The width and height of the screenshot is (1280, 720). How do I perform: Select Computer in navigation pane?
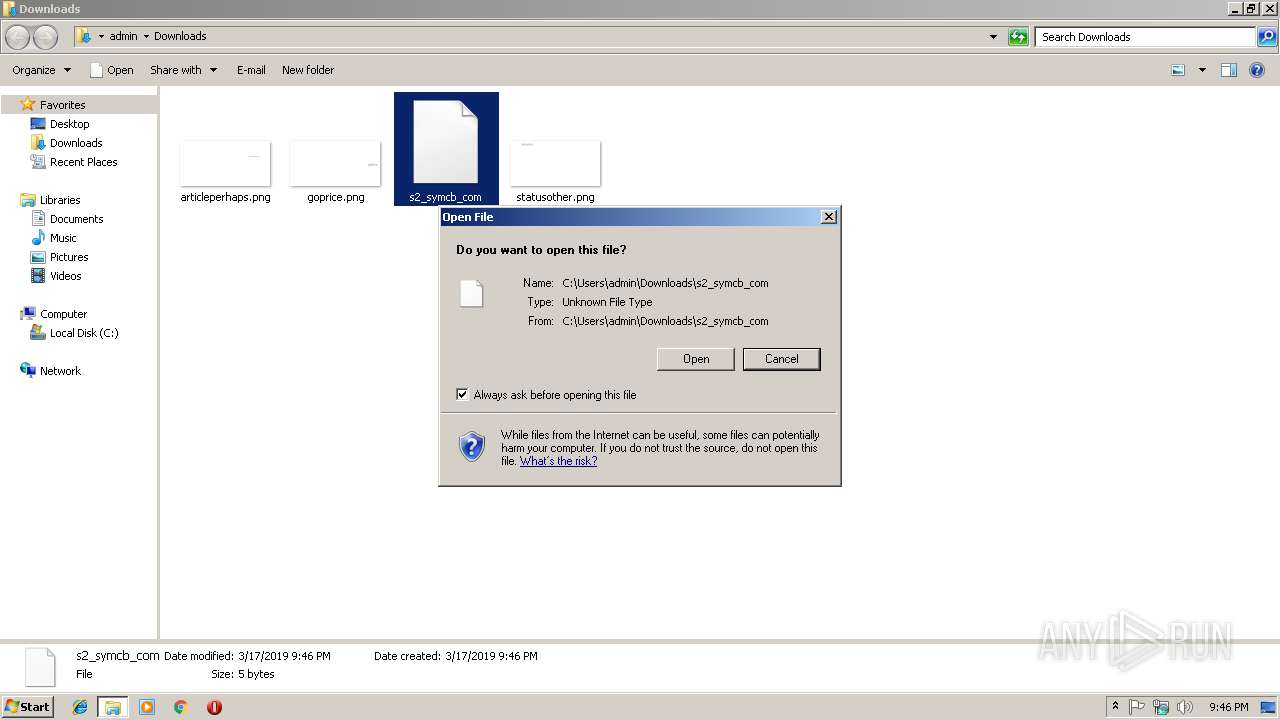coord(63,314)
